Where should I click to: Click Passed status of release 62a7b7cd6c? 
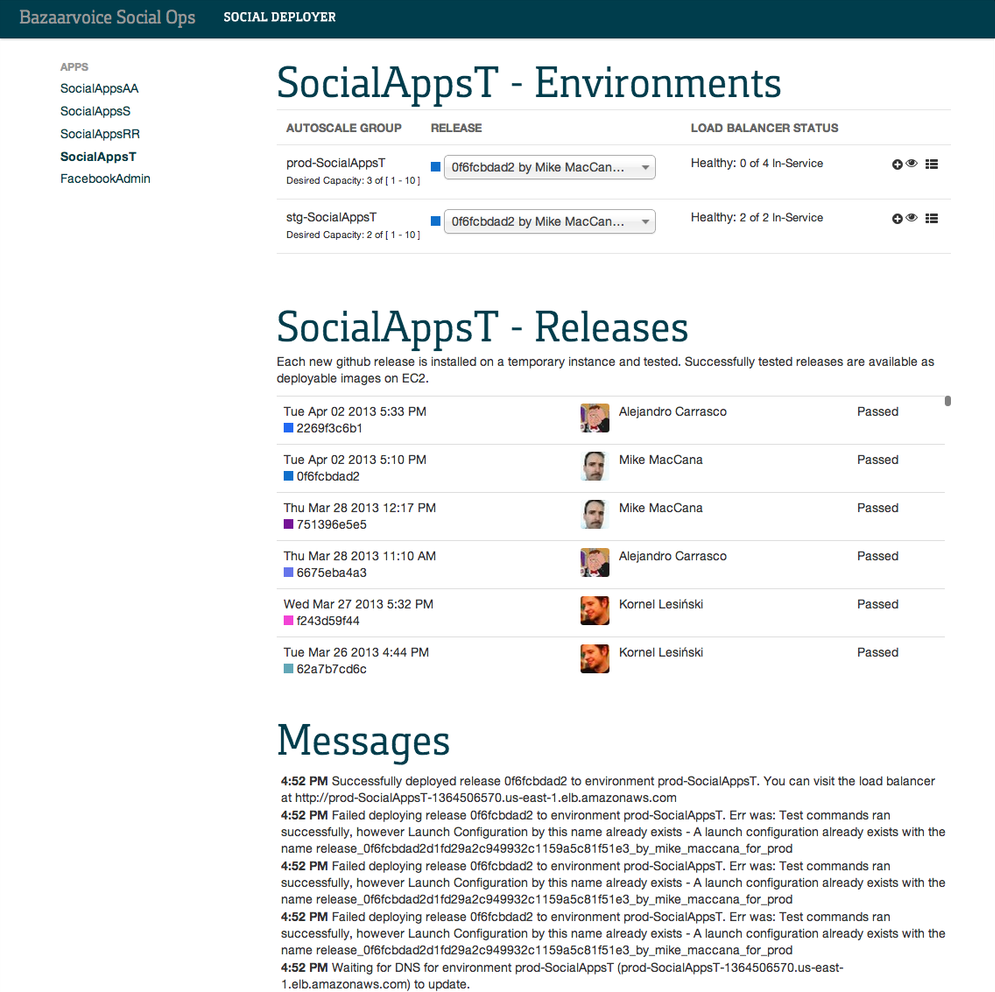878,652
